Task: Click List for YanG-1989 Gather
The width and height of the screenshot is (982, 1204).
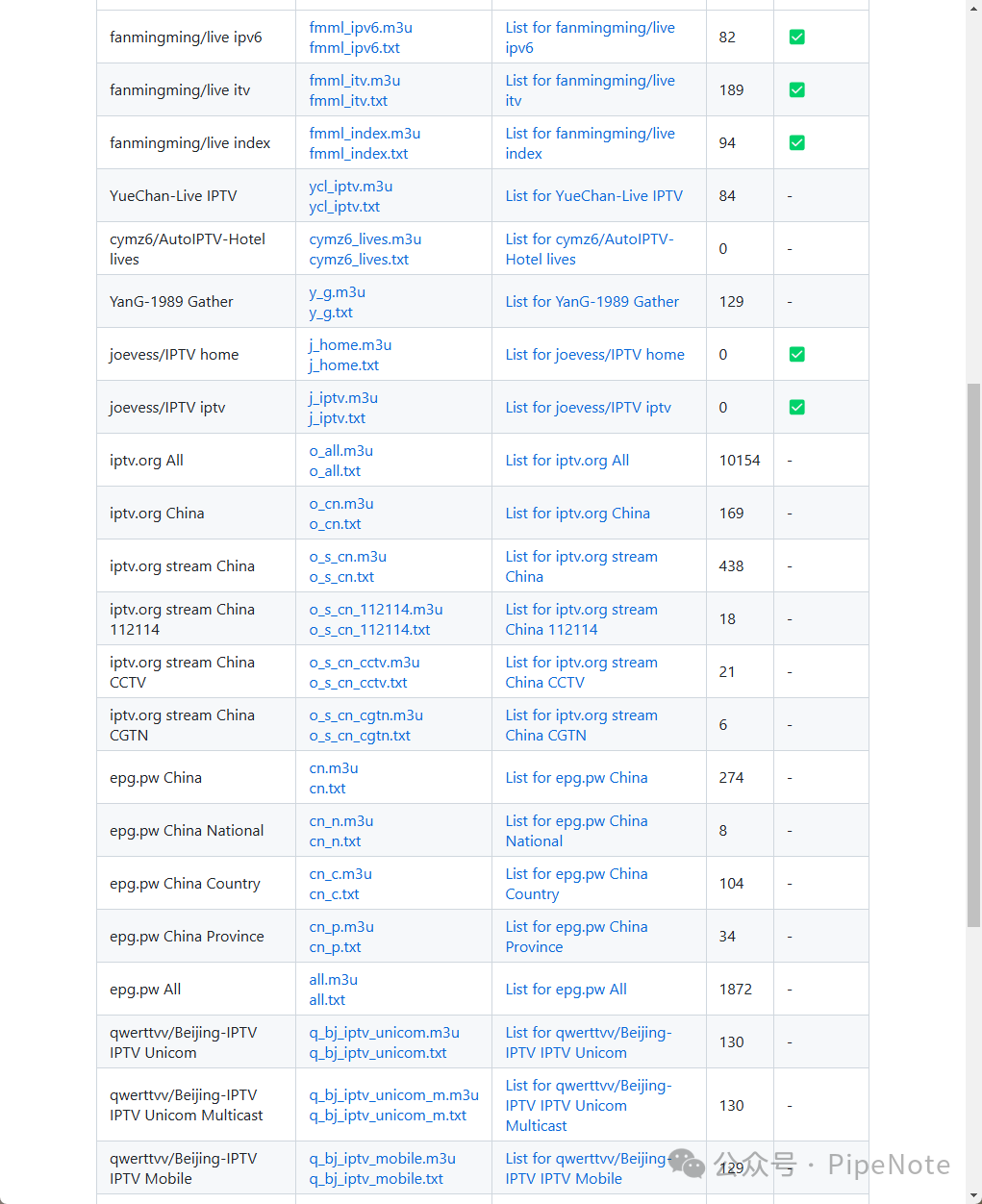Action: tap(592, 301)
